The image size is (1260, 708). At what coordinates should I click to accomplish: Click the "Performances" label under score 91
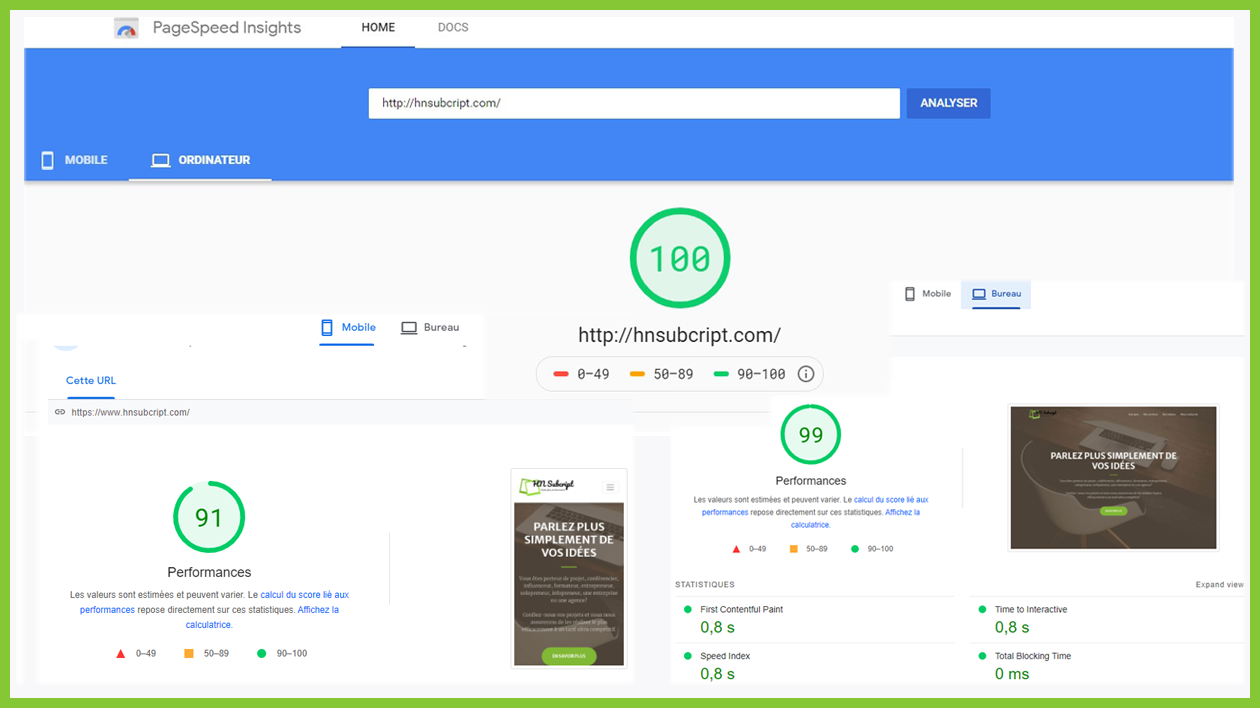click(209, 572)
